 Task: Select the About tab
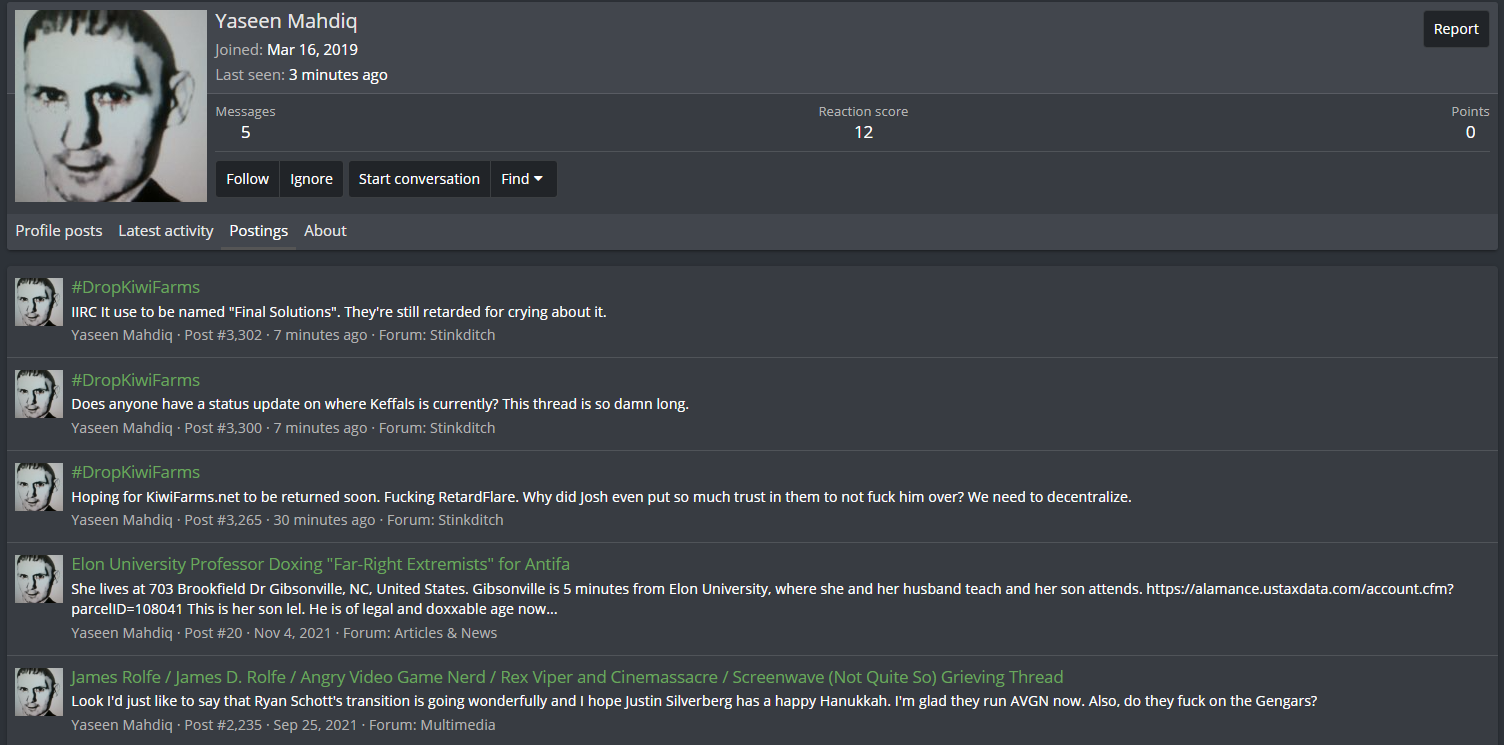click(325, 231)
